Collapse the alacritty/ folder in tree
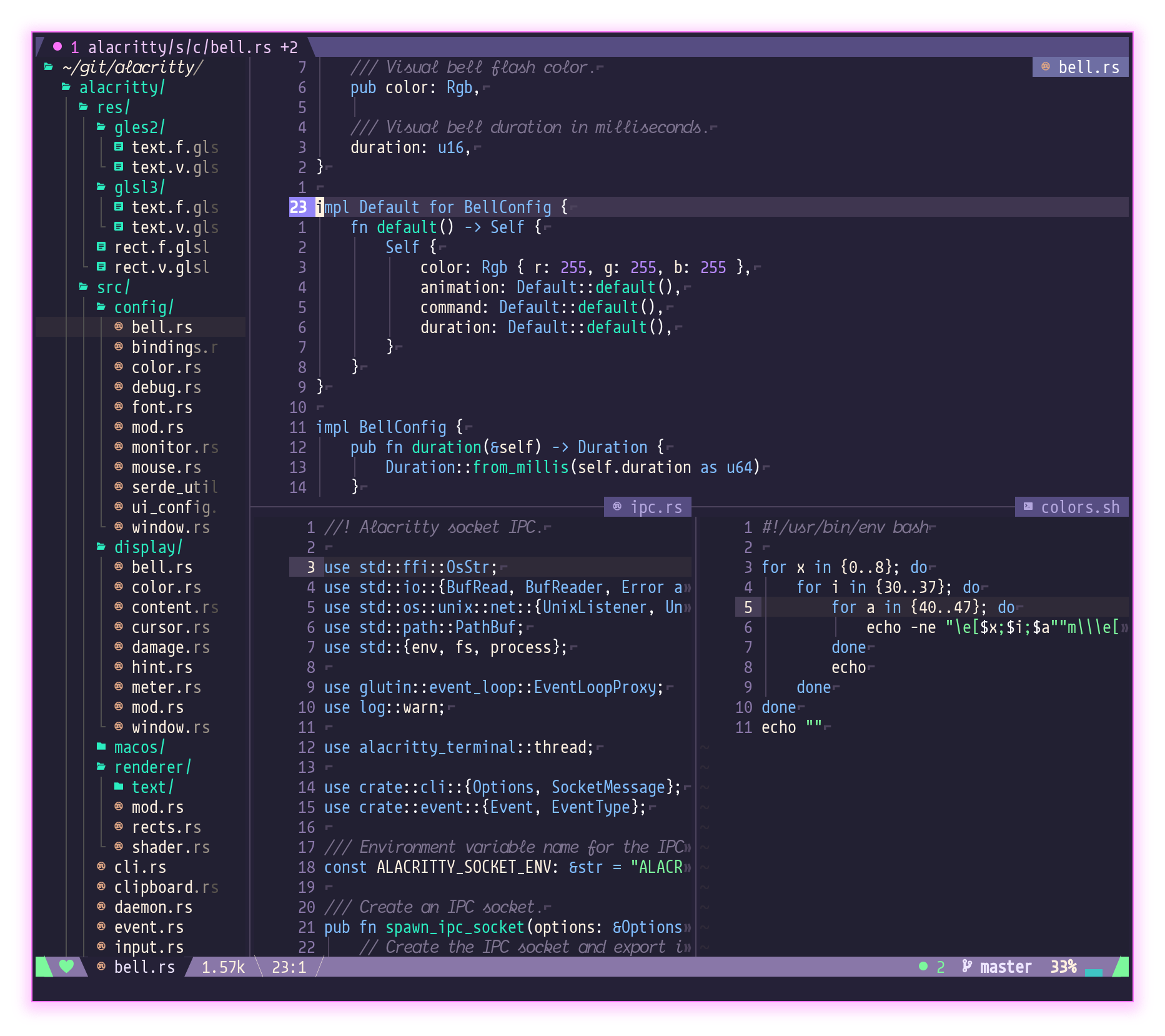 (x=66, y=87)
